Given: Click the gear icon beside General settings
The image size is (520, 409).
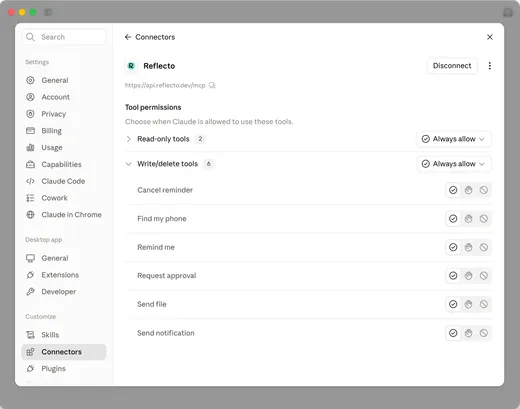Looking at the screenshot, I should pos(30,80).
